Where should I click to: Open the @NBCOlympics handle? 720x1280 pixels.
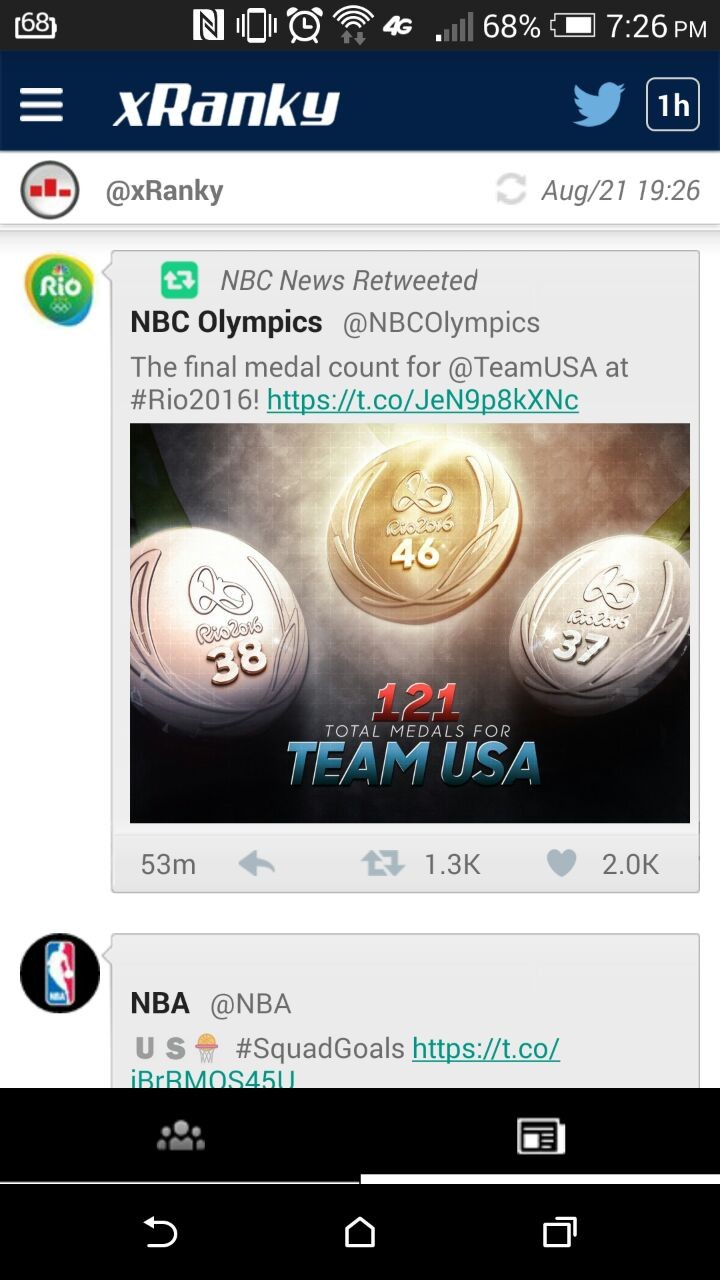tap(441, 323)
